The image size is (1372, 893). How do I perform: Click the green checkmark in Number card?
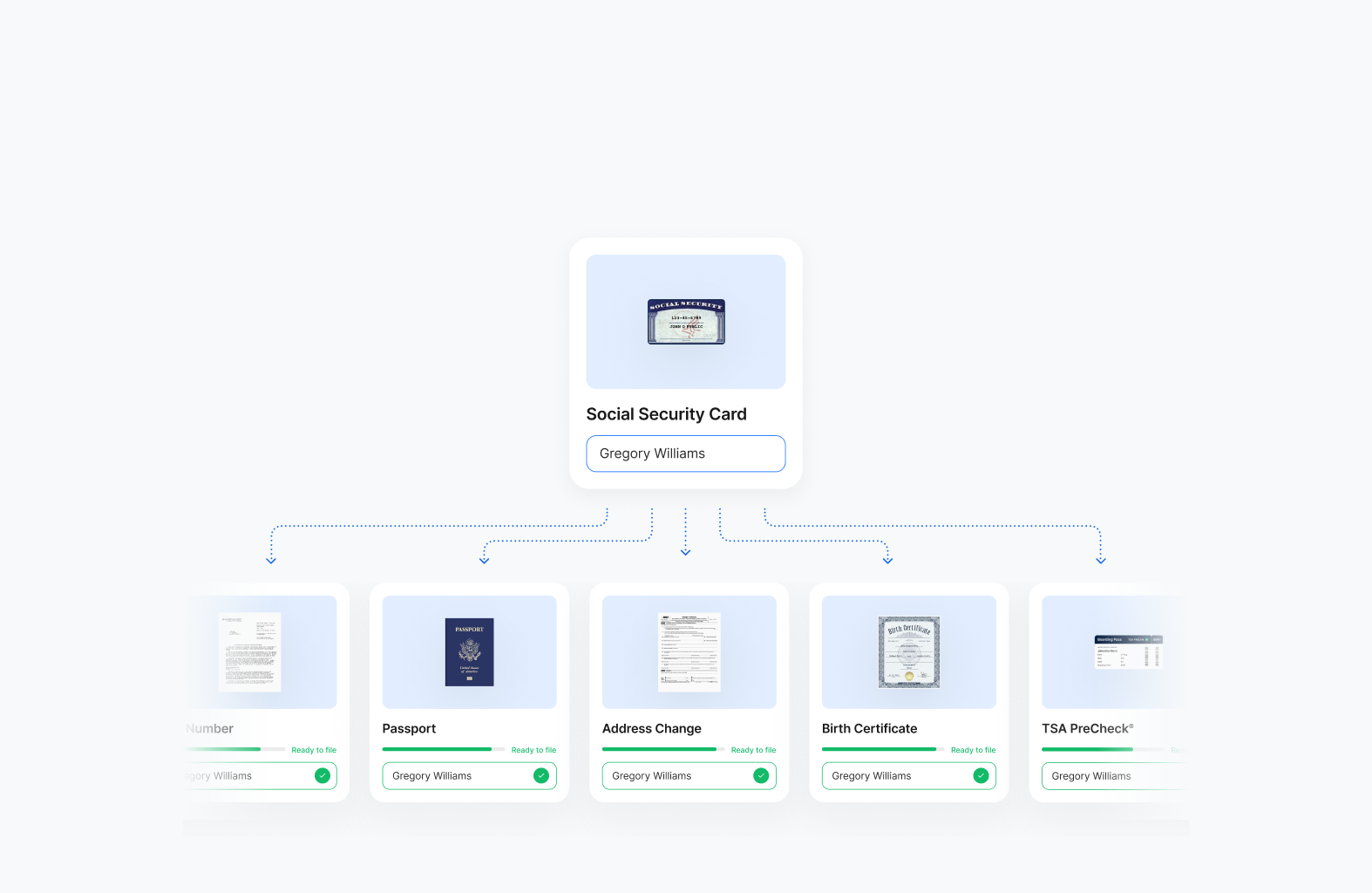pyautogui.click(x=323, y=775)
